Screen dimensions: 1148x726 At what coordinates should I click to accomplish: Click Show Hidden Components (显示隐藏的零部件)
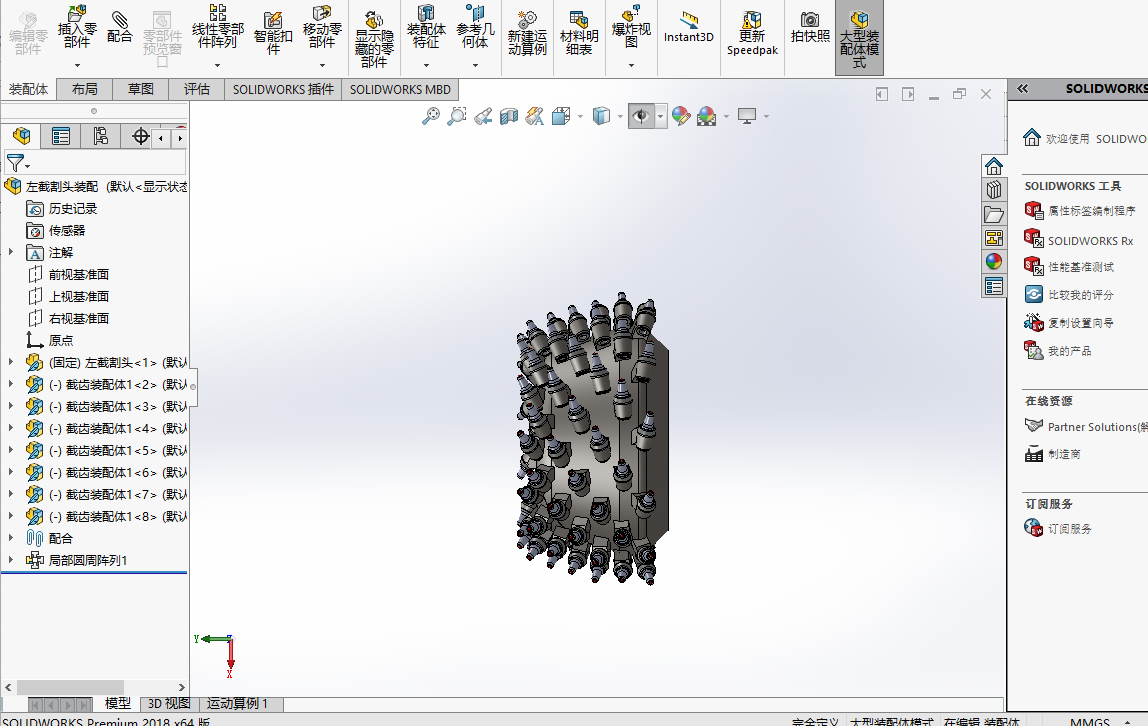coord(374,40)
